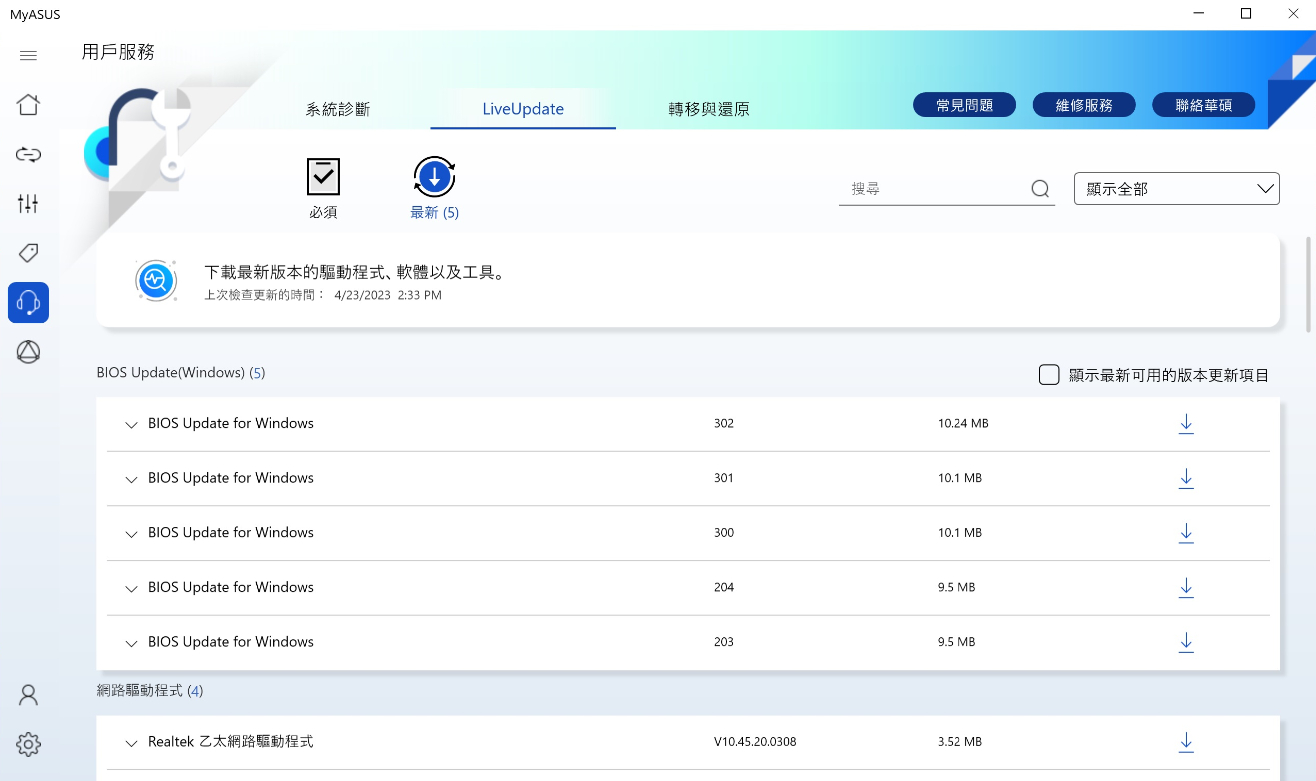Switch to 轉移與還原 tab
This screenshot has width=1316, height=781.
click(x=709, y=109)
